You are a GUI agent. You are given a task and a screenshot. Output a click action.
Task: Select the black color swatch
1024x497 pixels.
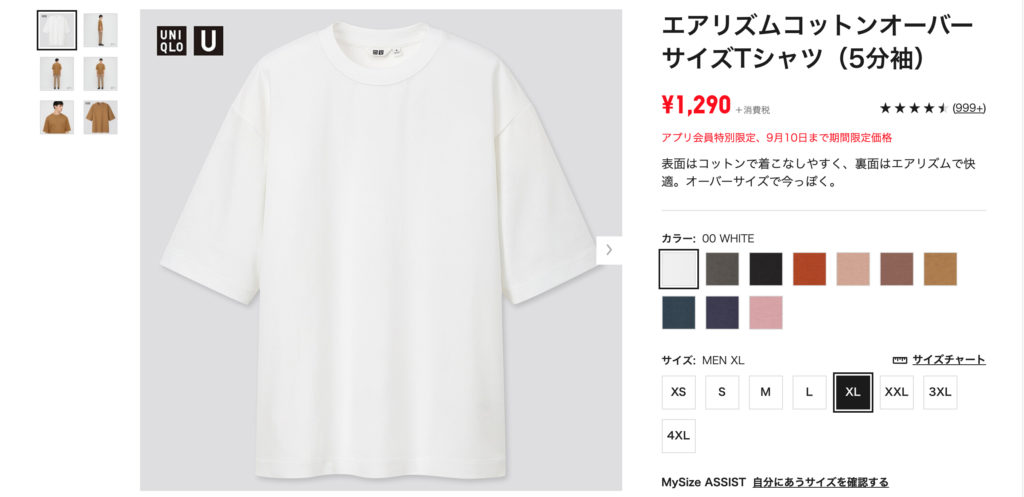pos(765,269)
